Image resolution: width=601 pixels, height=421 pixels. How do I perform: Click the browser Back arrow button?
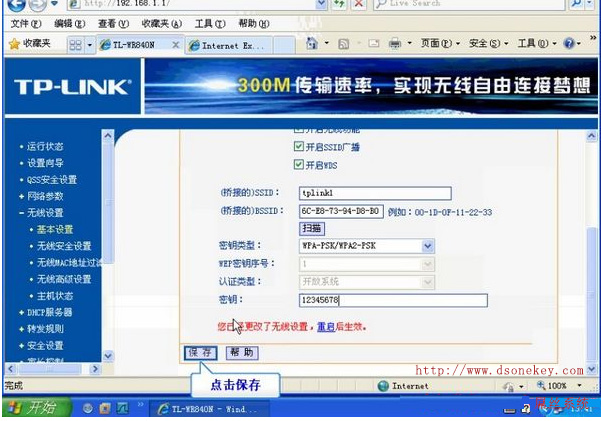point(16,4)
